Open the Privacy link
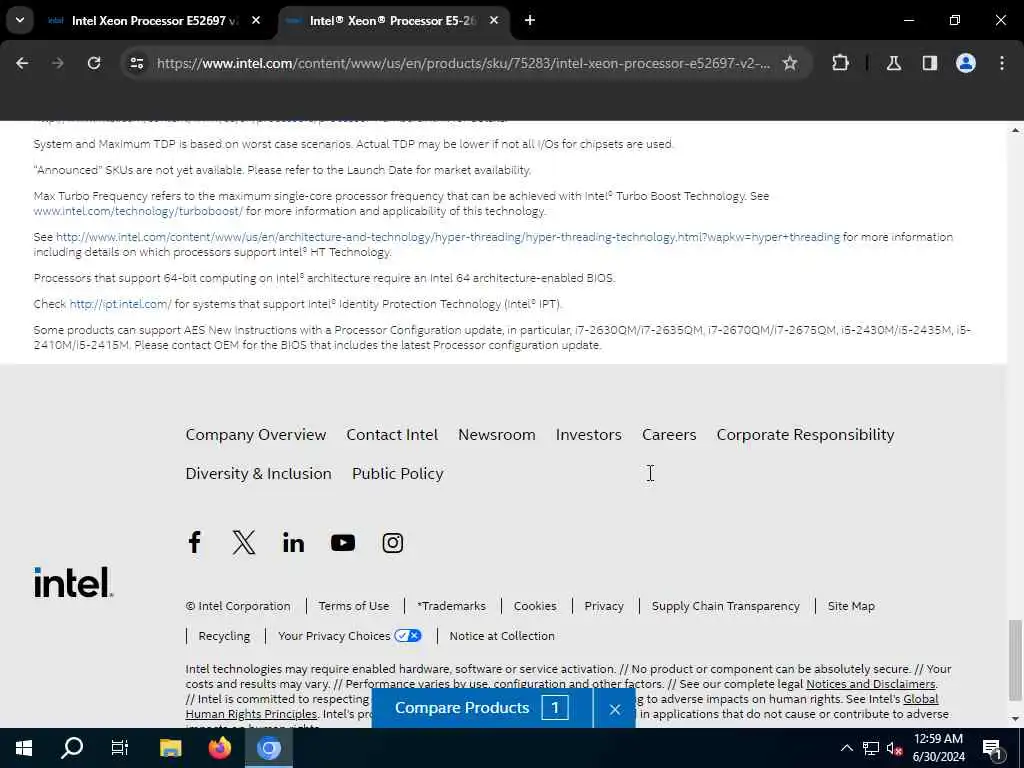Screen dimensions: 1024x768 tap(604, 606)
